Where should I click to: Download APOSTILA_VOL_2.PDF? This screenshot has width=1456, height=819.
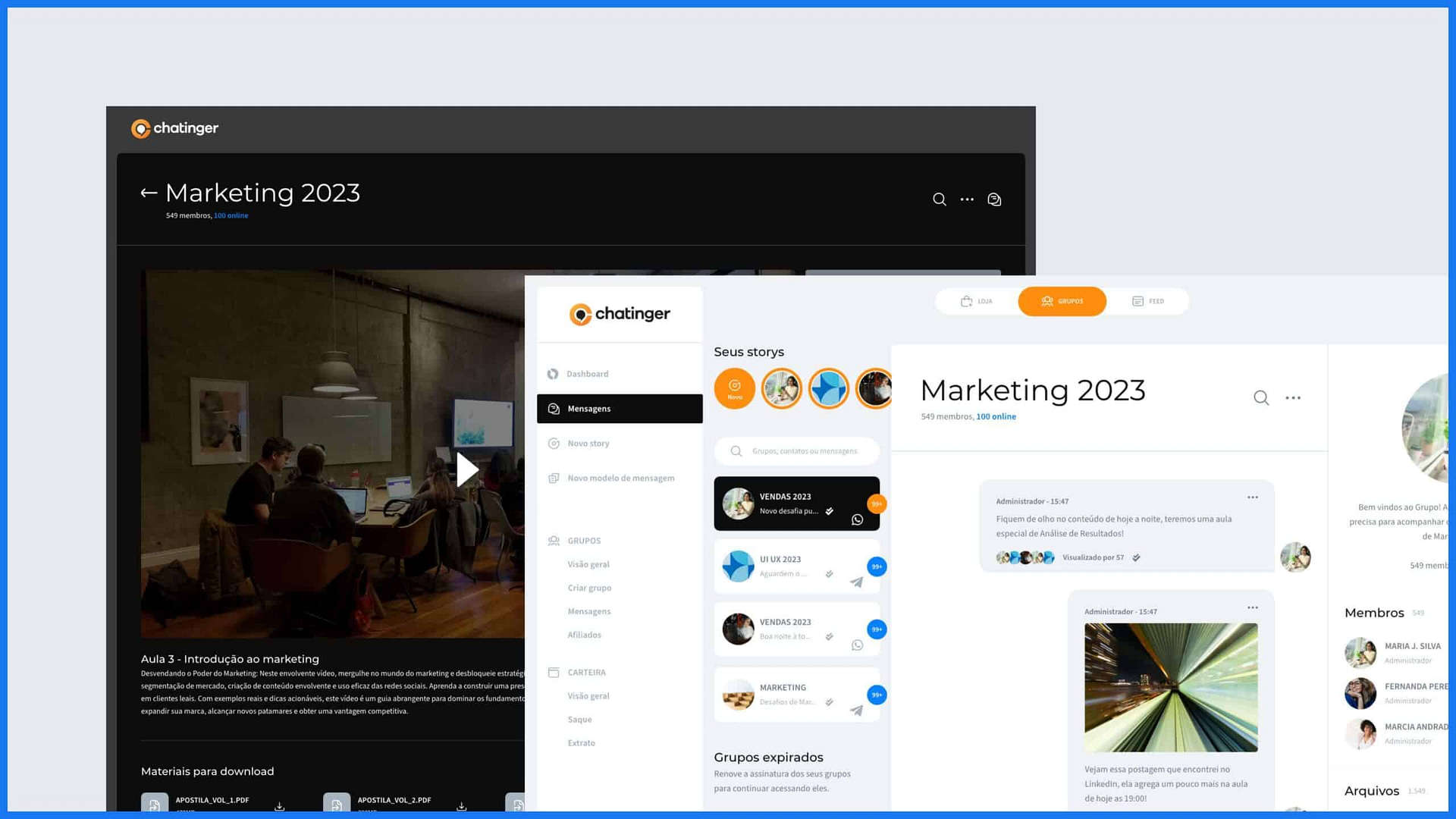point(461,805)
